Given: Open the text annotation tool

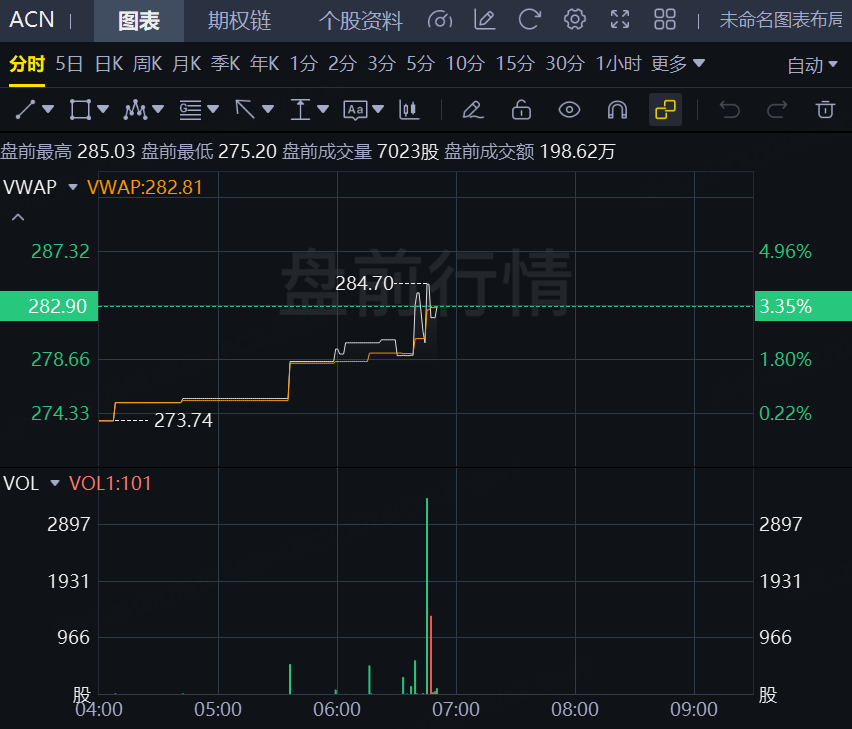Looking at the screenshot, I should click(358, 109).
